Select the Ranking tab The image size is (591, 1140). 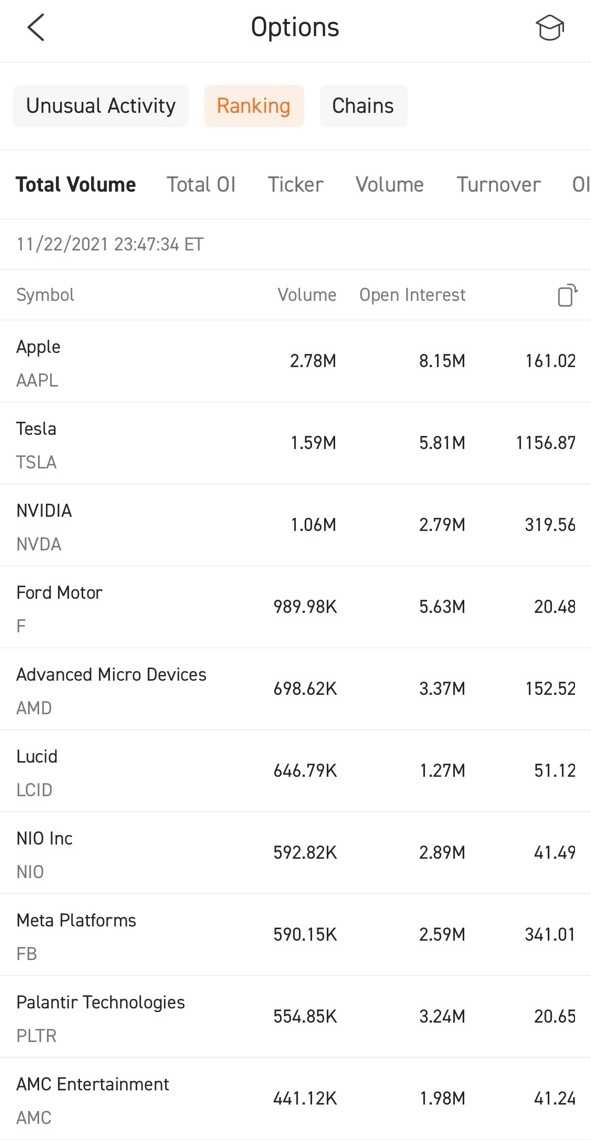(x=254, y=106)
